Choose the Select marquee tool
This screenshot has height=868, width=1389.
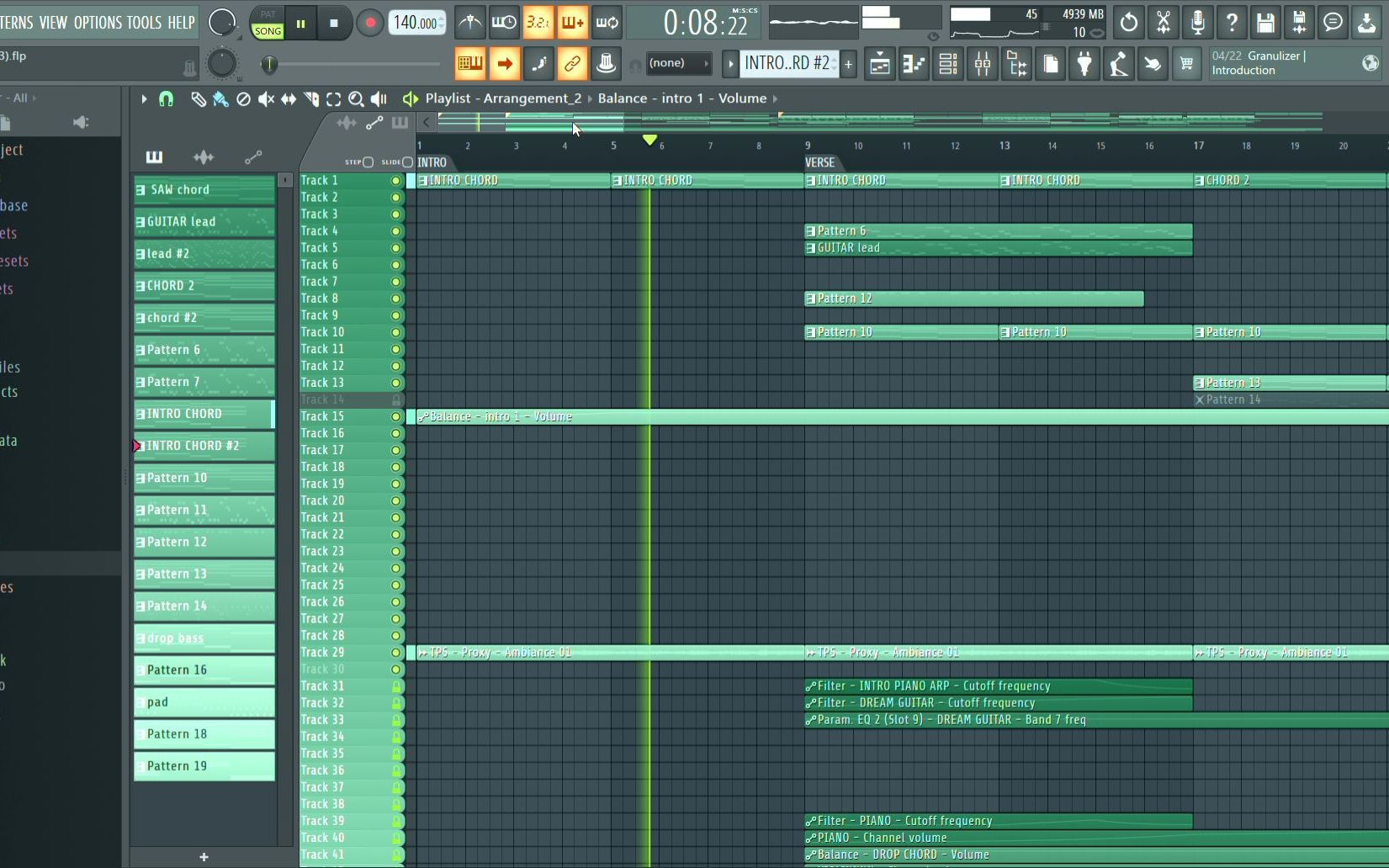[x=334, y=99]
